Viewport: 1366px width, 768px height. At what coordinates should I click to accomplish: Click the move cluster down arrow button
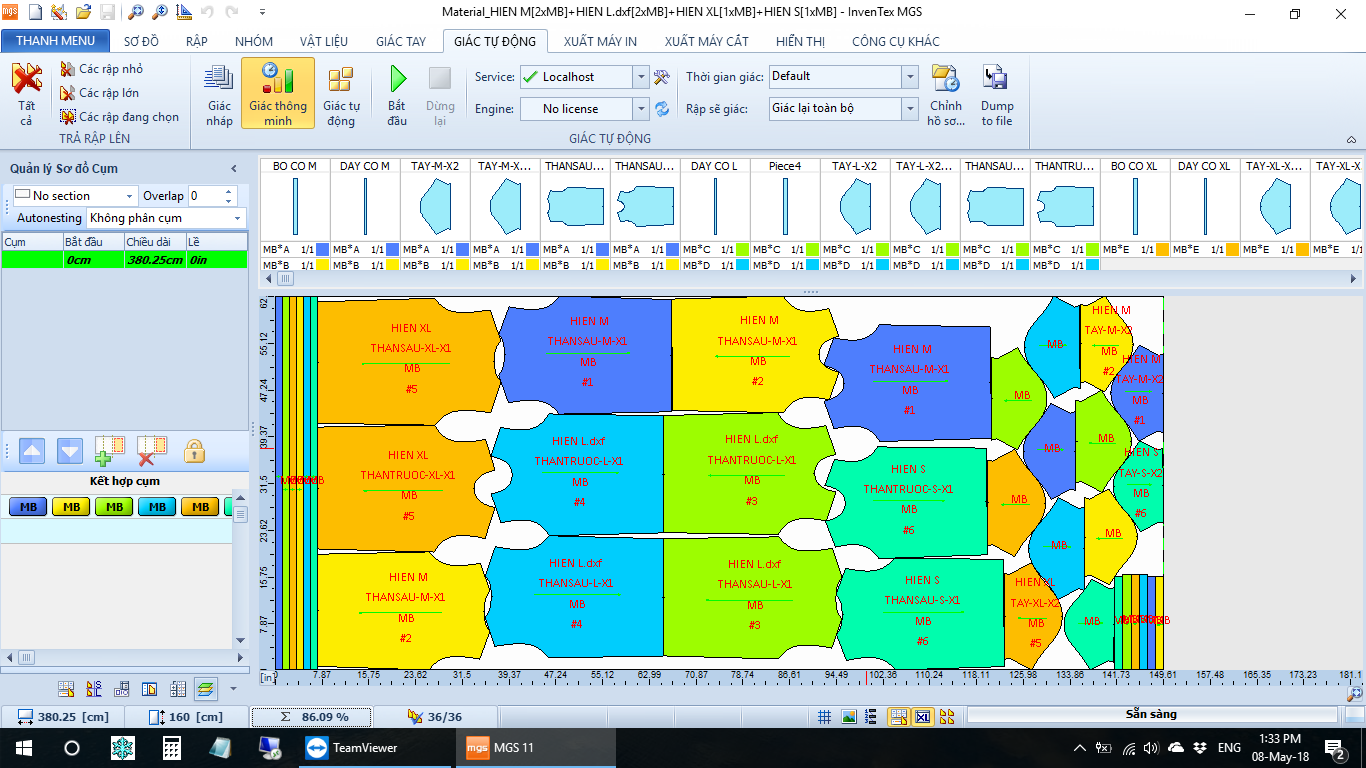click(70, 451)
